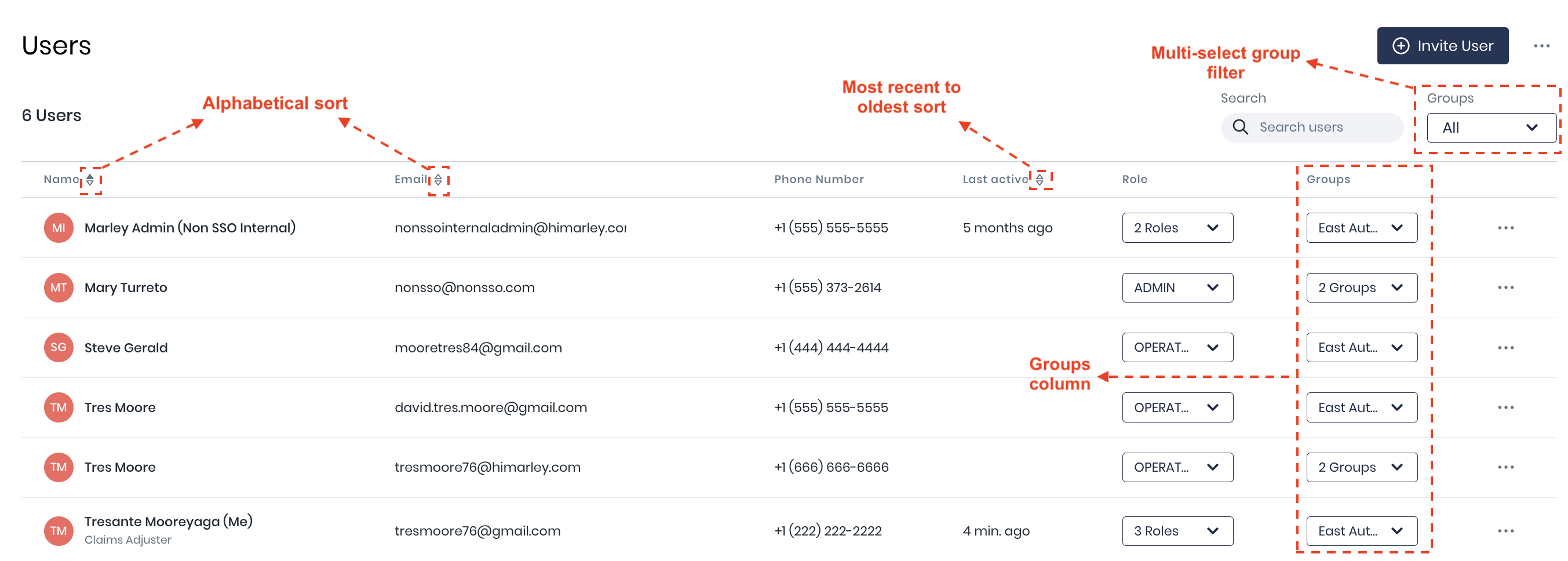
Task: Expand Marley Admin's 2 Roles dropdown
Action: coord(1177,228)
